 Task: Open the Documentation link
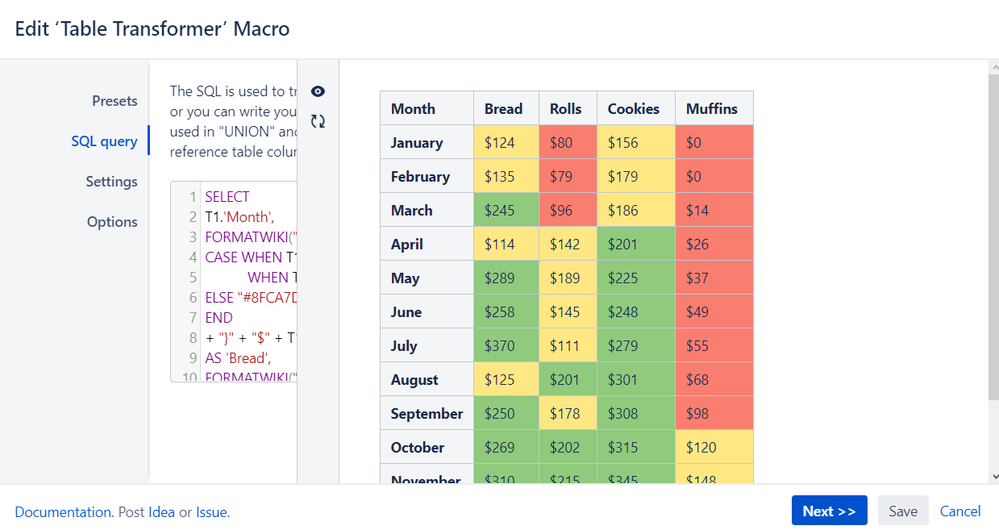coord(63,512)
